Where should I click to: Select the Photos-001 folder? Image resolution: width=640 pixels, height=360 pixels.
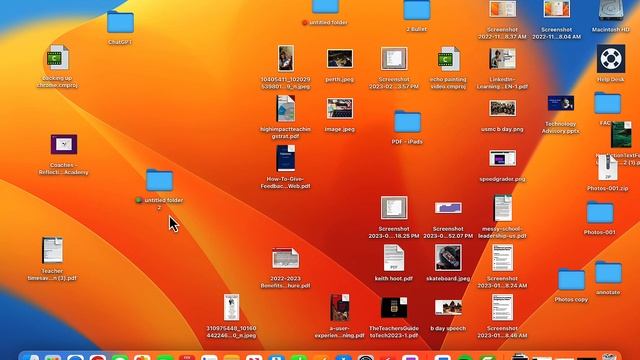click(600, 212)
